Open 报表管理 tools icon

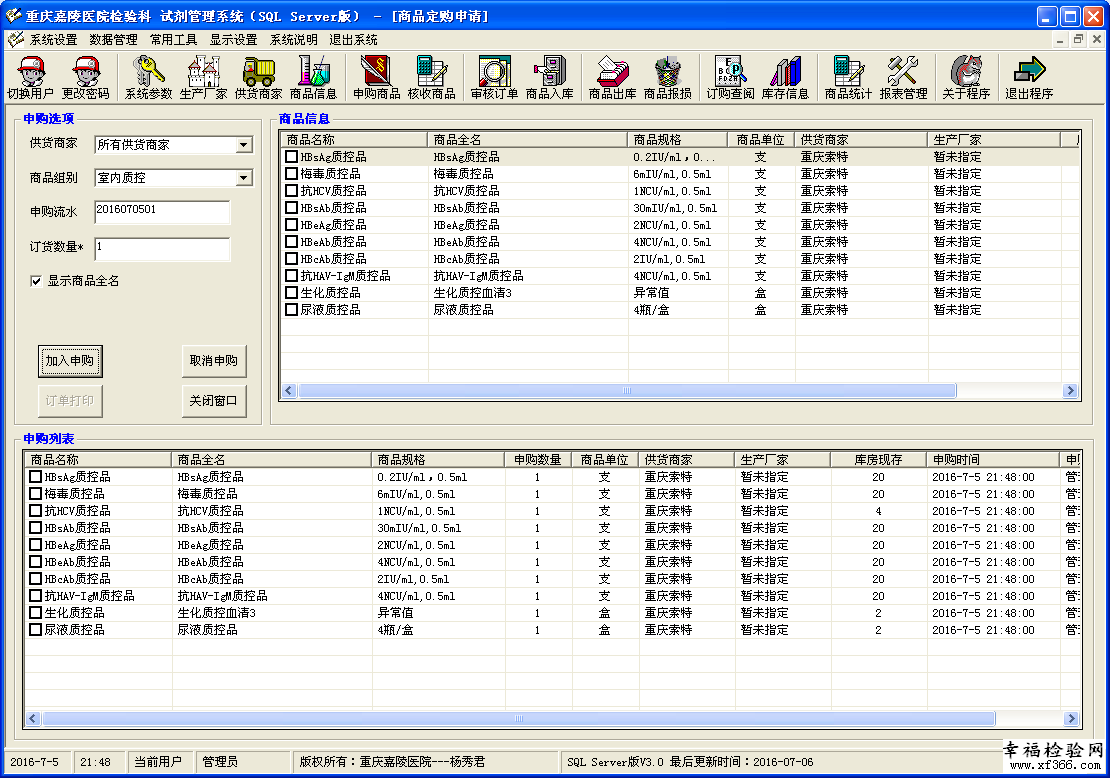coord(903,78)
